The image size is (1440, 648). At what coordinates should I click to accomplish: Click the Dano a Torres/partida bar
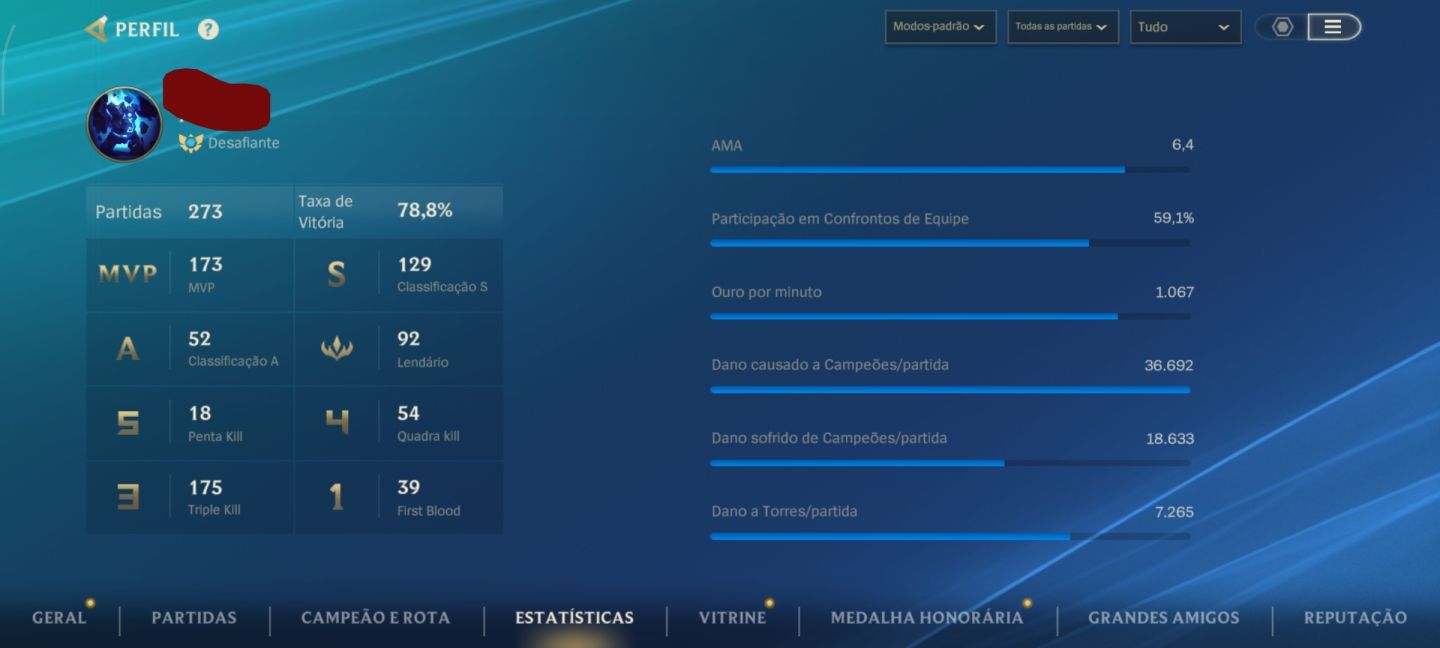click(950, 536)
